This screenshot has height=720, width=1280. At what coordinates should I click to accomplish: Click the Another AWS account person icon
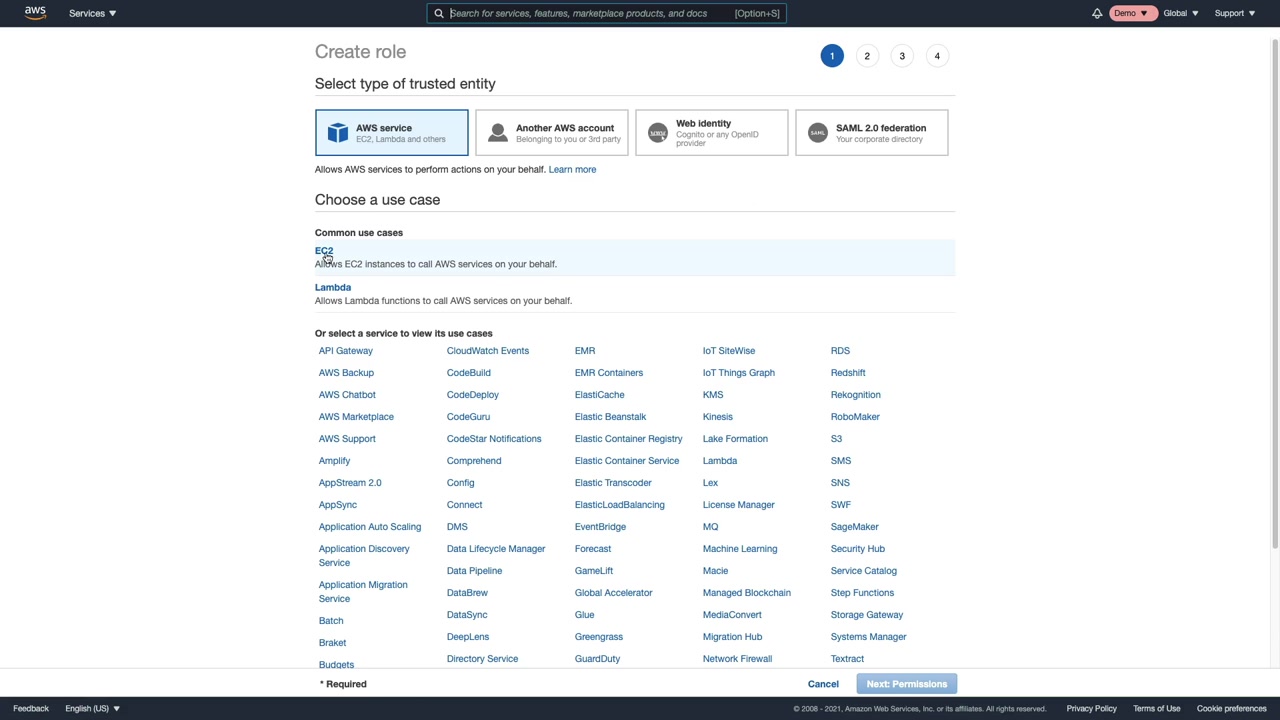498,133
